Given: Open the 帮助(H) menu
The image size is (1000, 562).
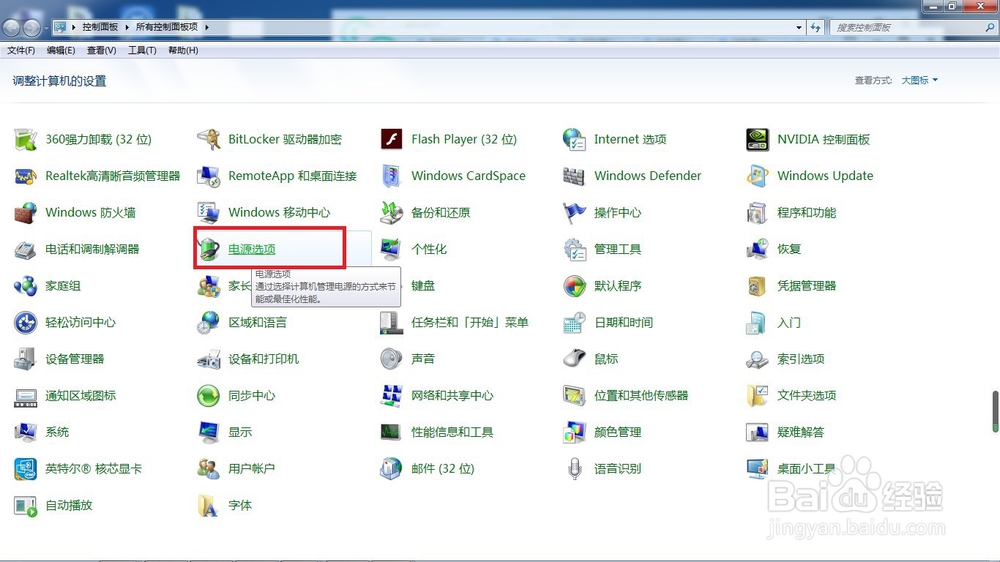Looking at the screenshot, I should point(183,50).
